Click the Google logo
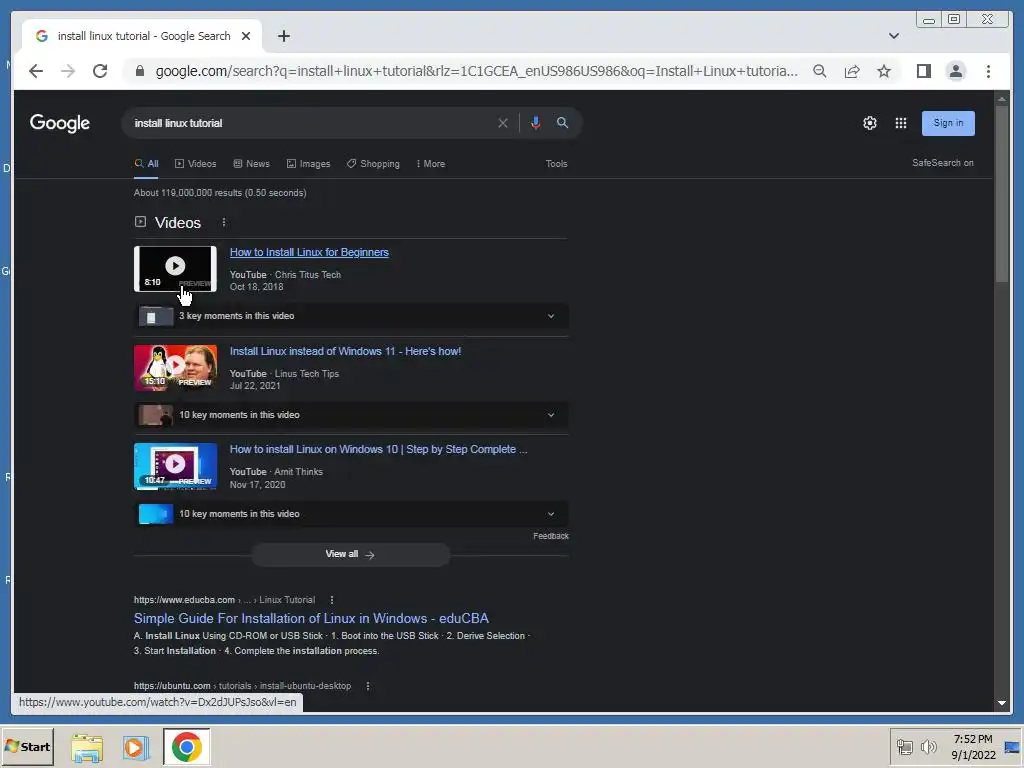The image size is (1024, 768). (59, 123)
